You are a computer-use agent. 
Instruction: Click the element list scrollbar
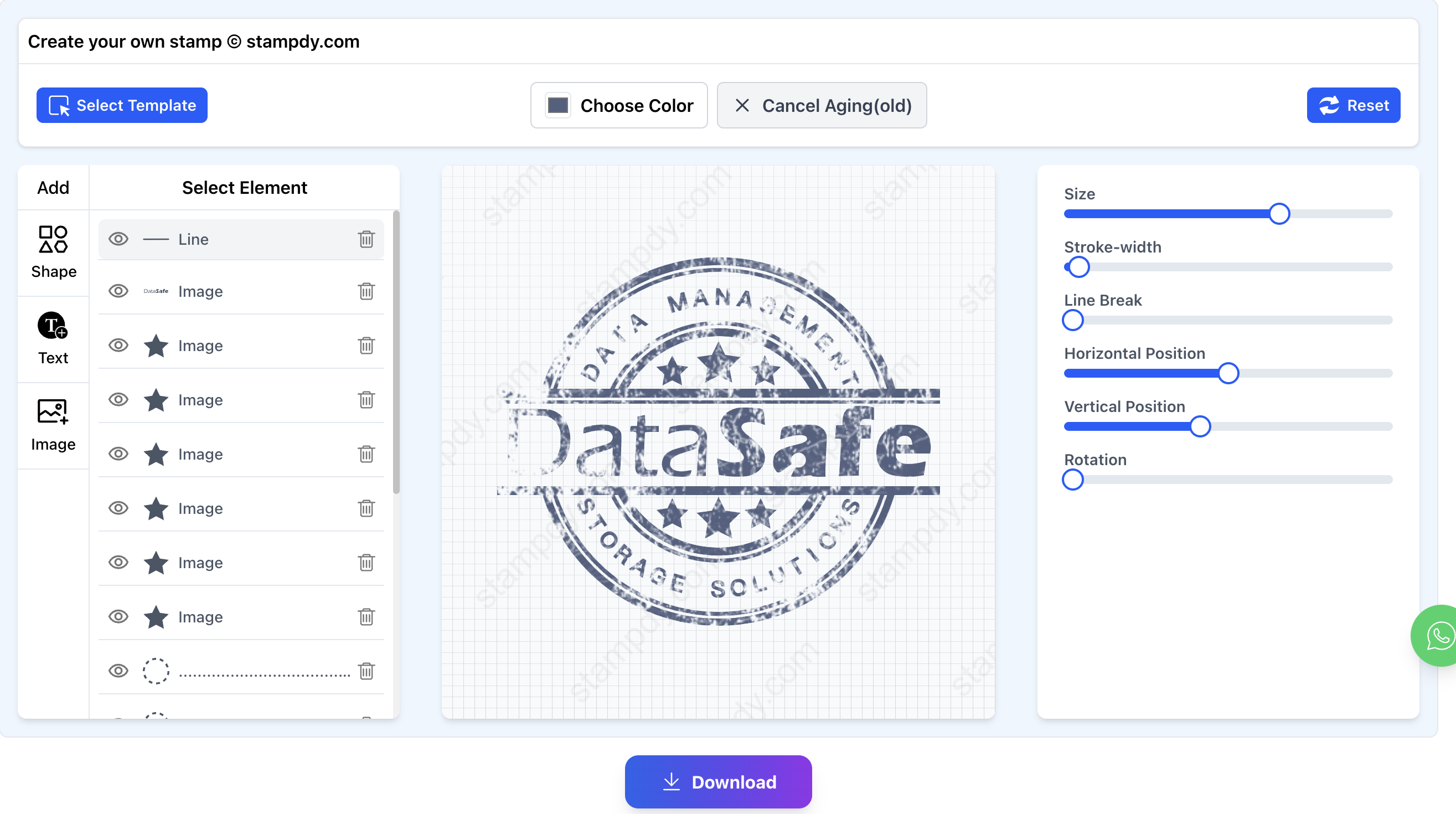click(396, 351)
